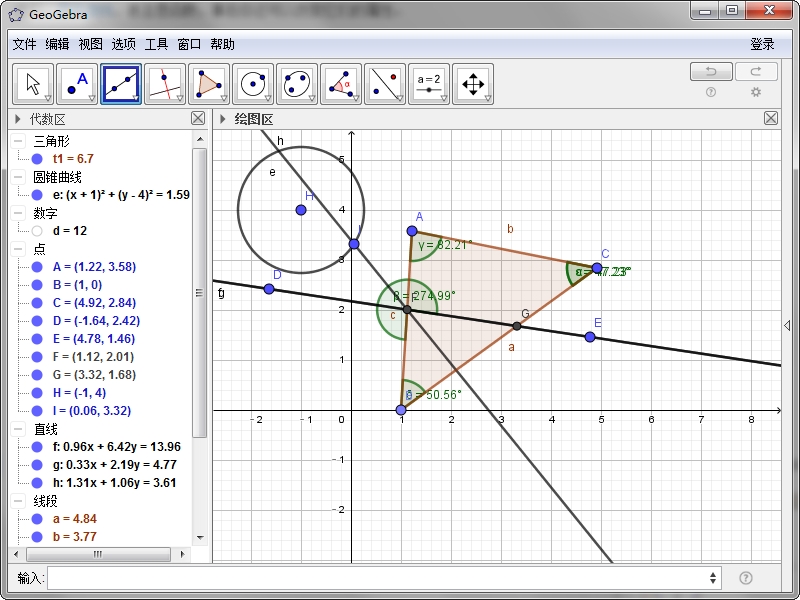Select the Move arrow tool
Image resolution: width=800 pixels, height=600 pixels.
click(x=33, y=84)
